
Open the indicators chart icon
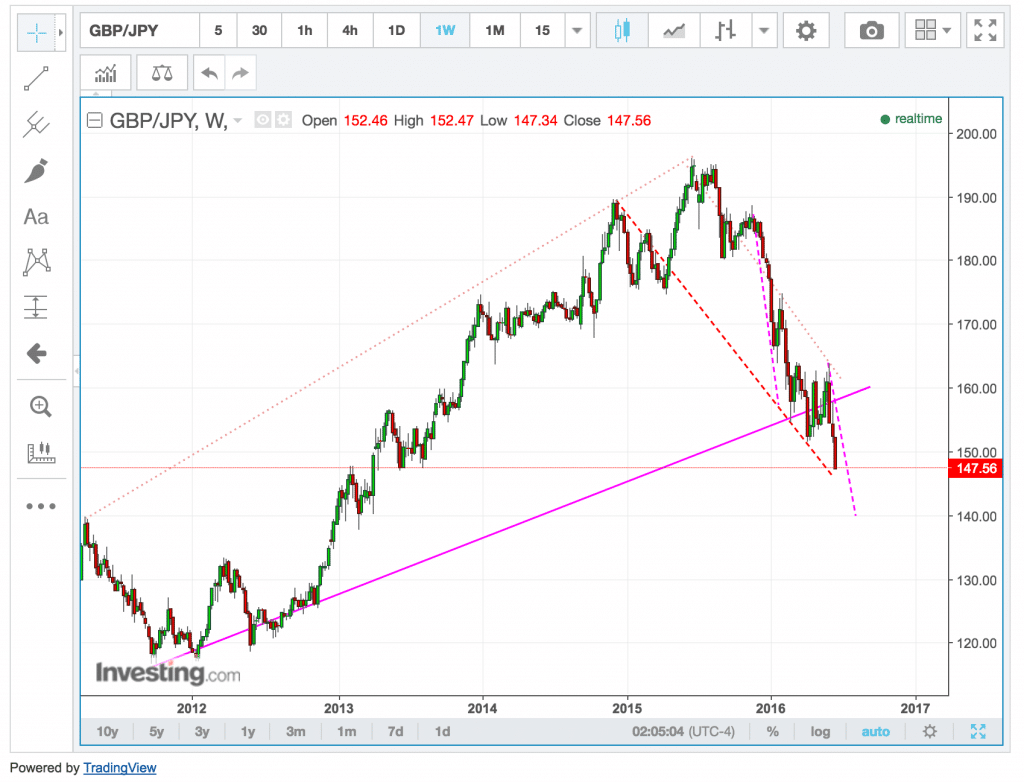click(106, 73)
